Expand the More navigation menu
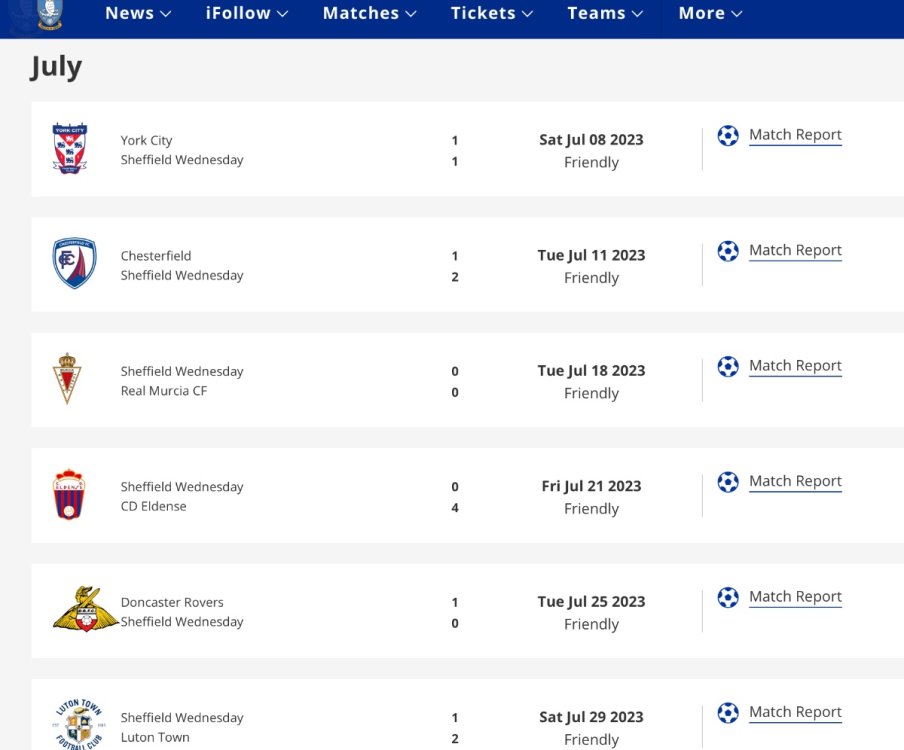 pyautogui.click(x=710, y=13)
